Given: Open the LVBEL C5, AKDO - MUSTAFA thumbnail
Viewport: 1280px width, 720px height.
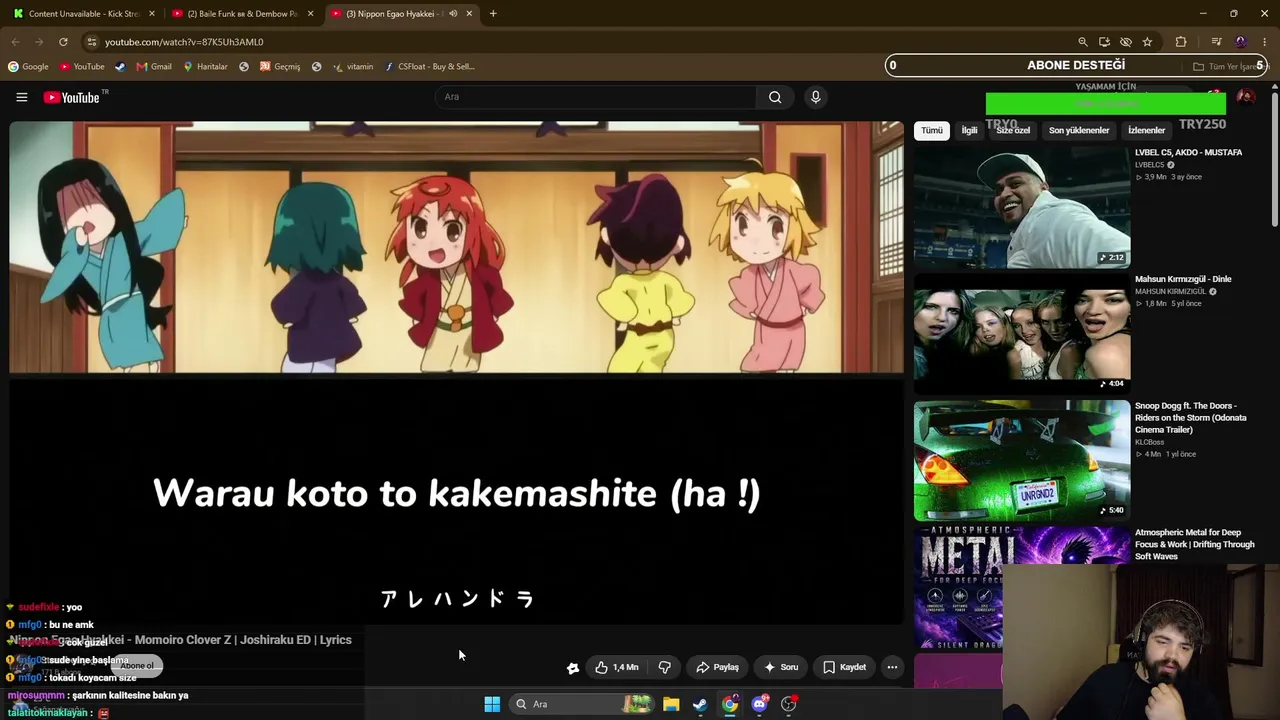Looking at the screenshot, I should pos(1022,208).
